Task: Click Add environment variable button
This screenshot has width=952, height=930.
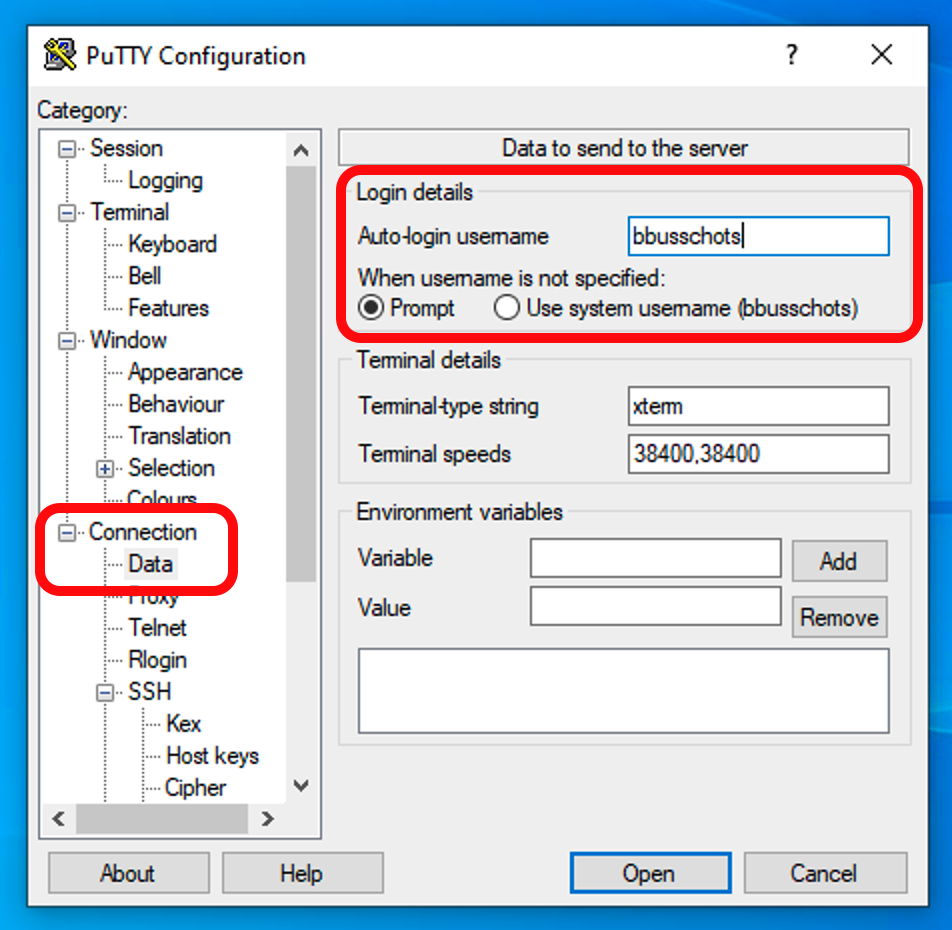Action: [x=839, y=561]
